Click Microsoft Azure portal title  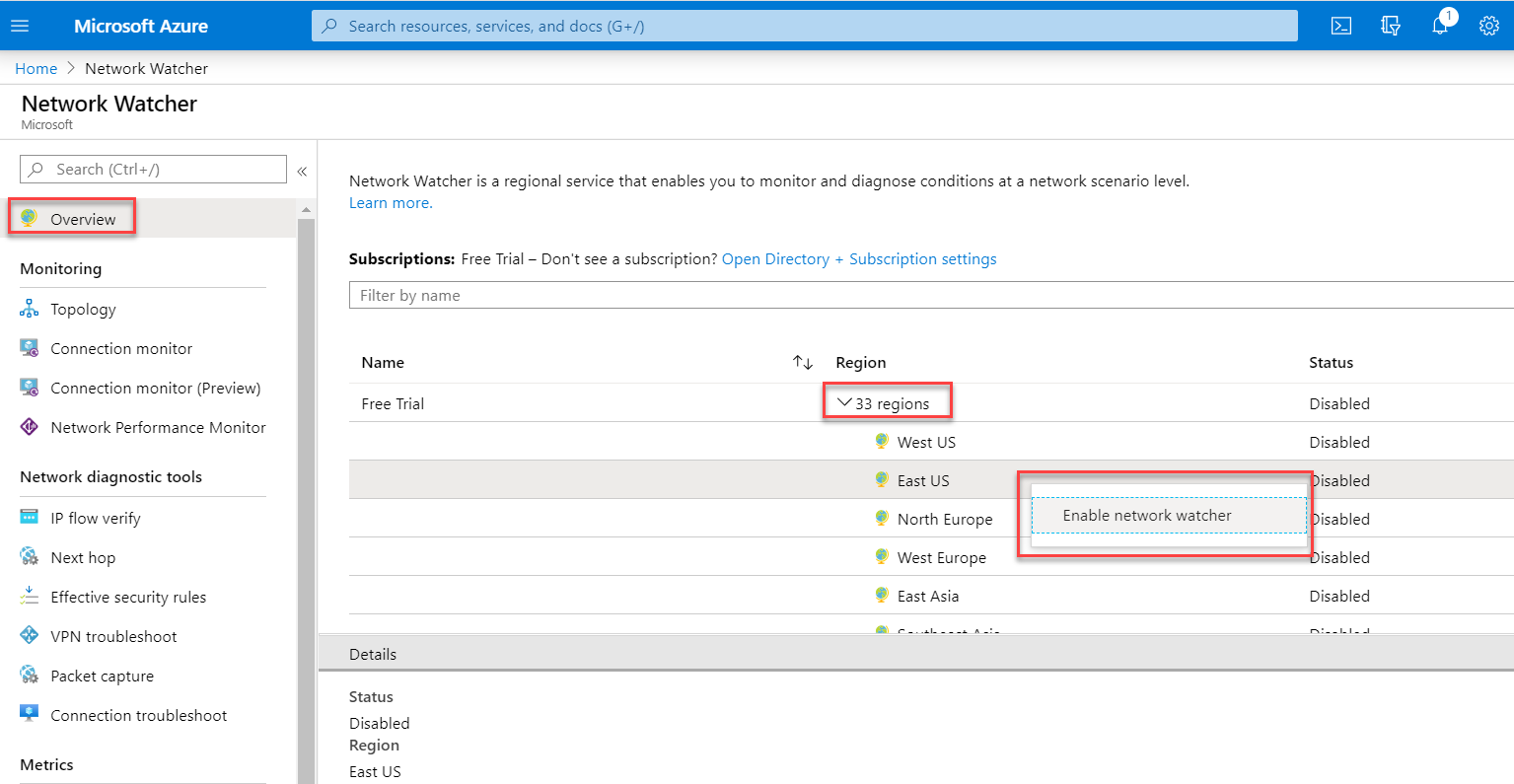[x=141, y=26]
